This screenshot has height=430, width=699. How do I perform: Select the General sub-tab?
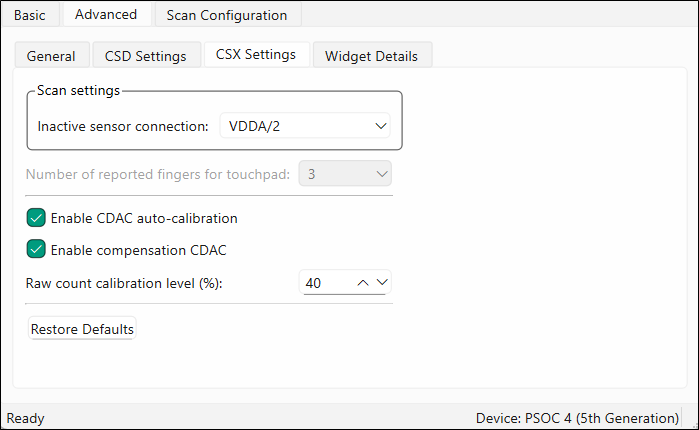click(51, 56)
